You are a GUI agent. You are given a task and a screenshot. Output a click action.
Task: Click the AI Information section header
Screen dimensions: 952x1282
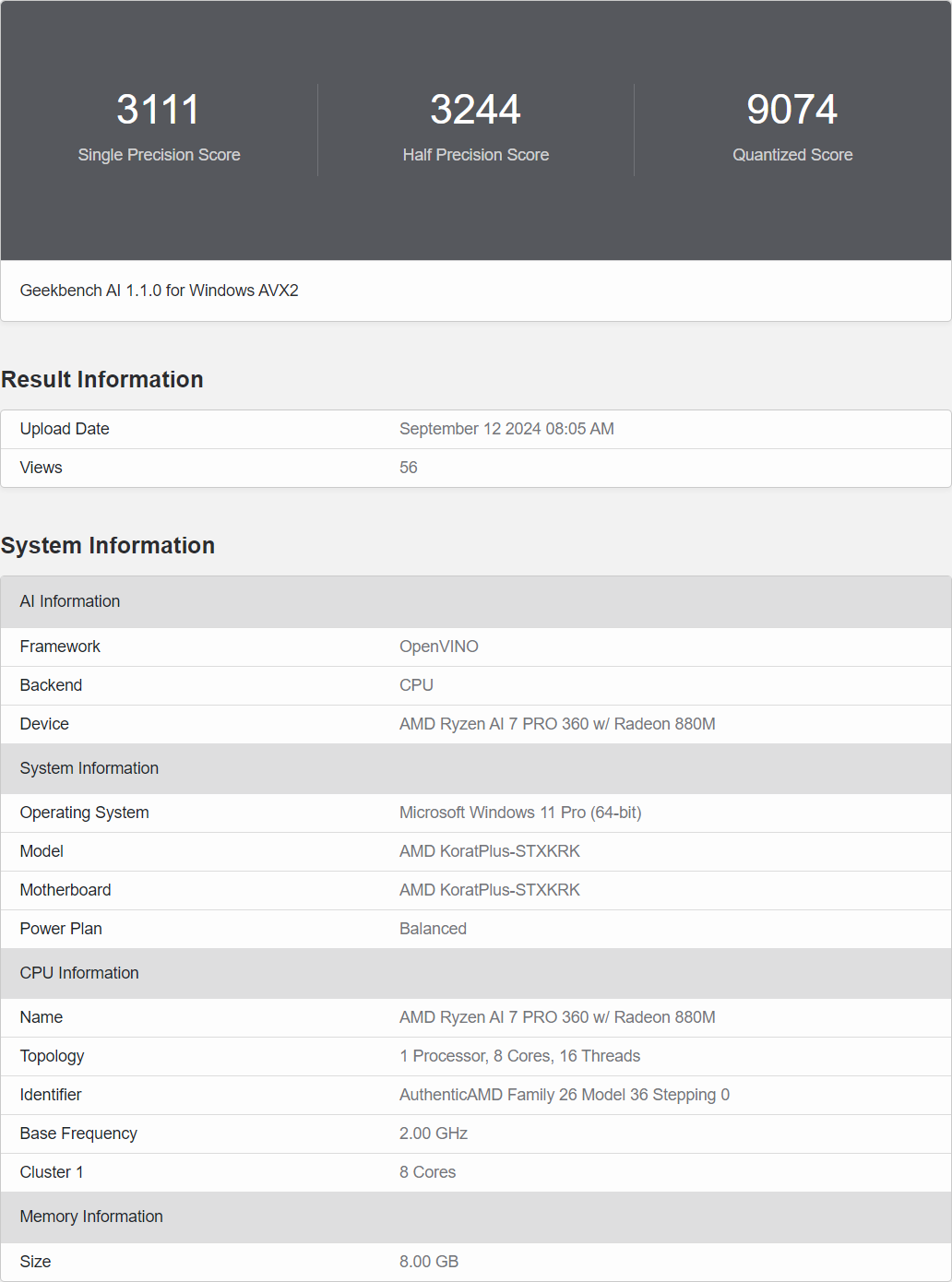point(70,601)
